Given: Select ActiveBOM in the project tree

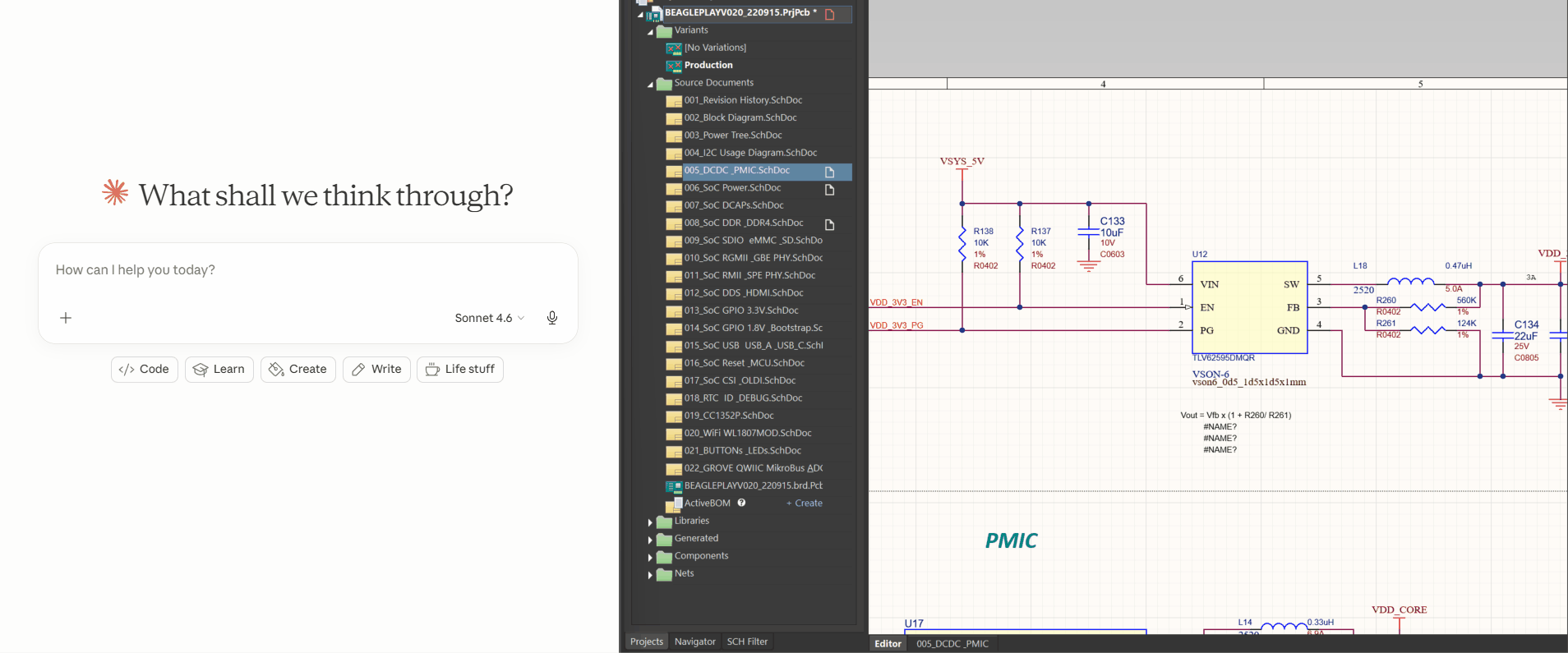Looking at the screenshot, I should 708,504.
